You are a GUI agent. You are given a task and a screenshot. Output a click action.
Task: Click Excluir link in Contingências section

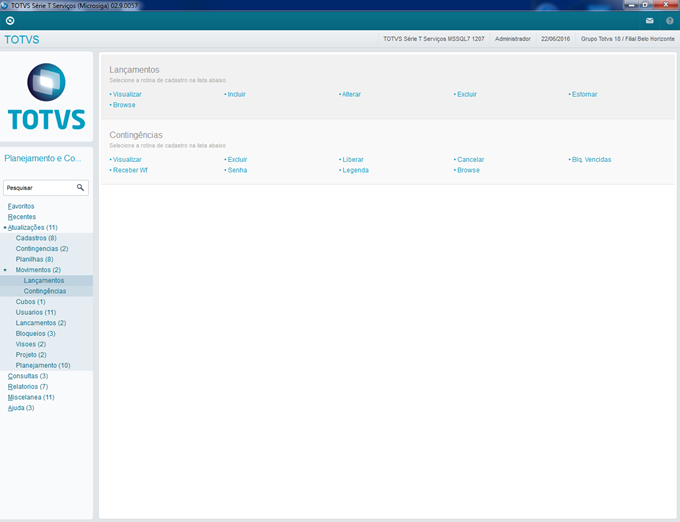[x=237, y=160]
